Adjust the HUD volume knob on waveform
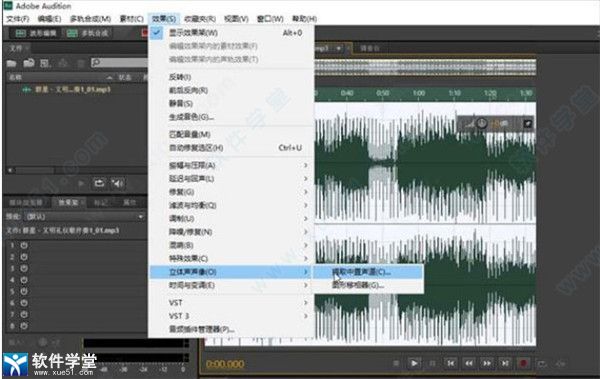Viewport: 600px width, 379px height. (x=481, y=123)
